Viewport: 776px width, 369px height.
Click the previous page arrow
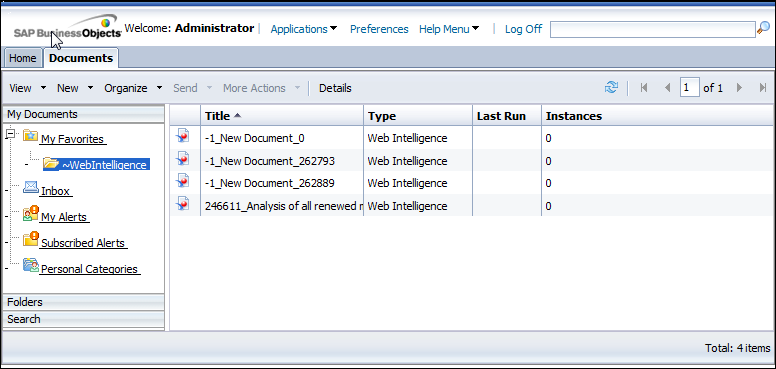pos(667,88)
